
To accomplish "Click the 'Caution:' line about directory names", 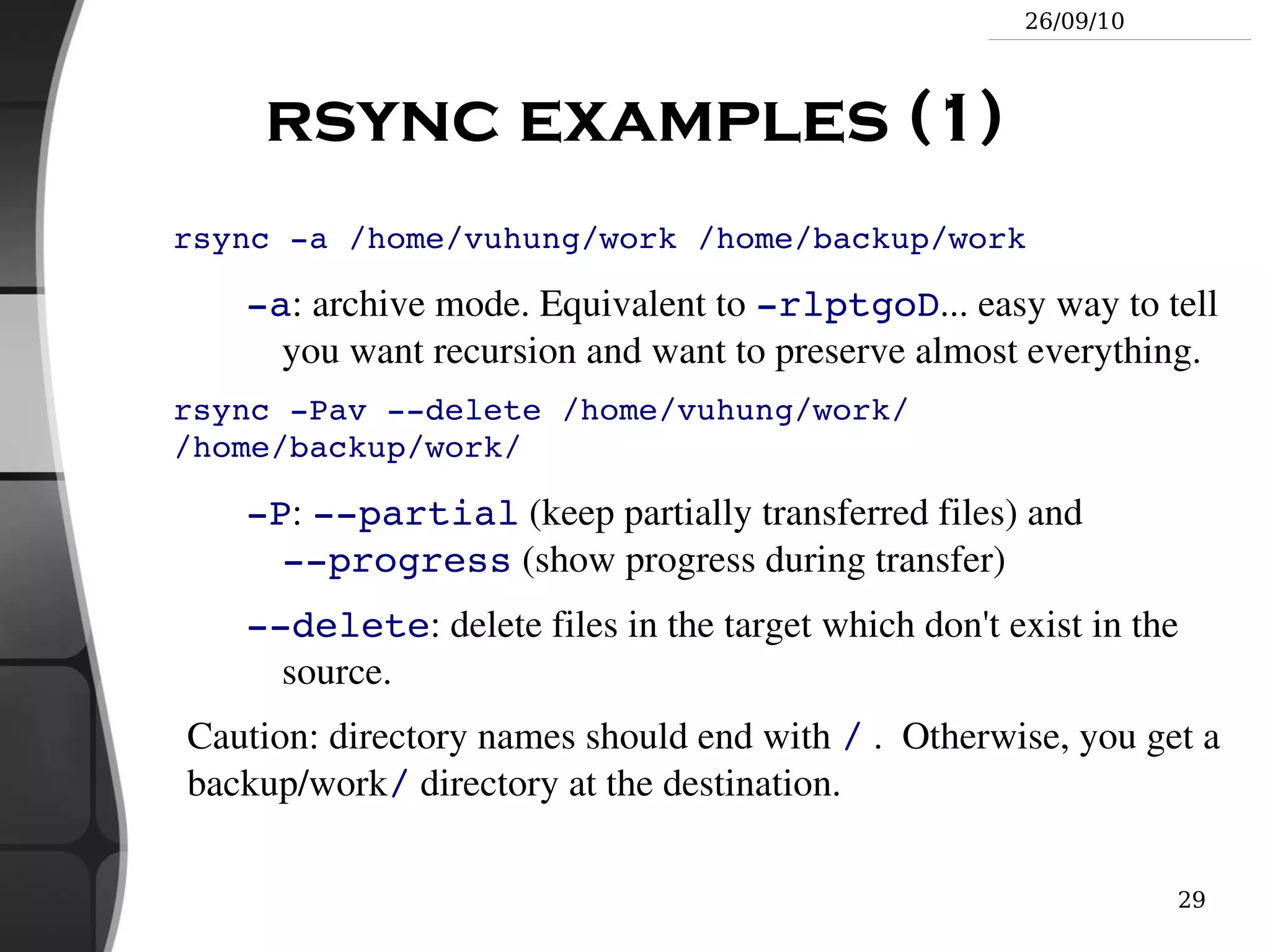I will point(703,737).
